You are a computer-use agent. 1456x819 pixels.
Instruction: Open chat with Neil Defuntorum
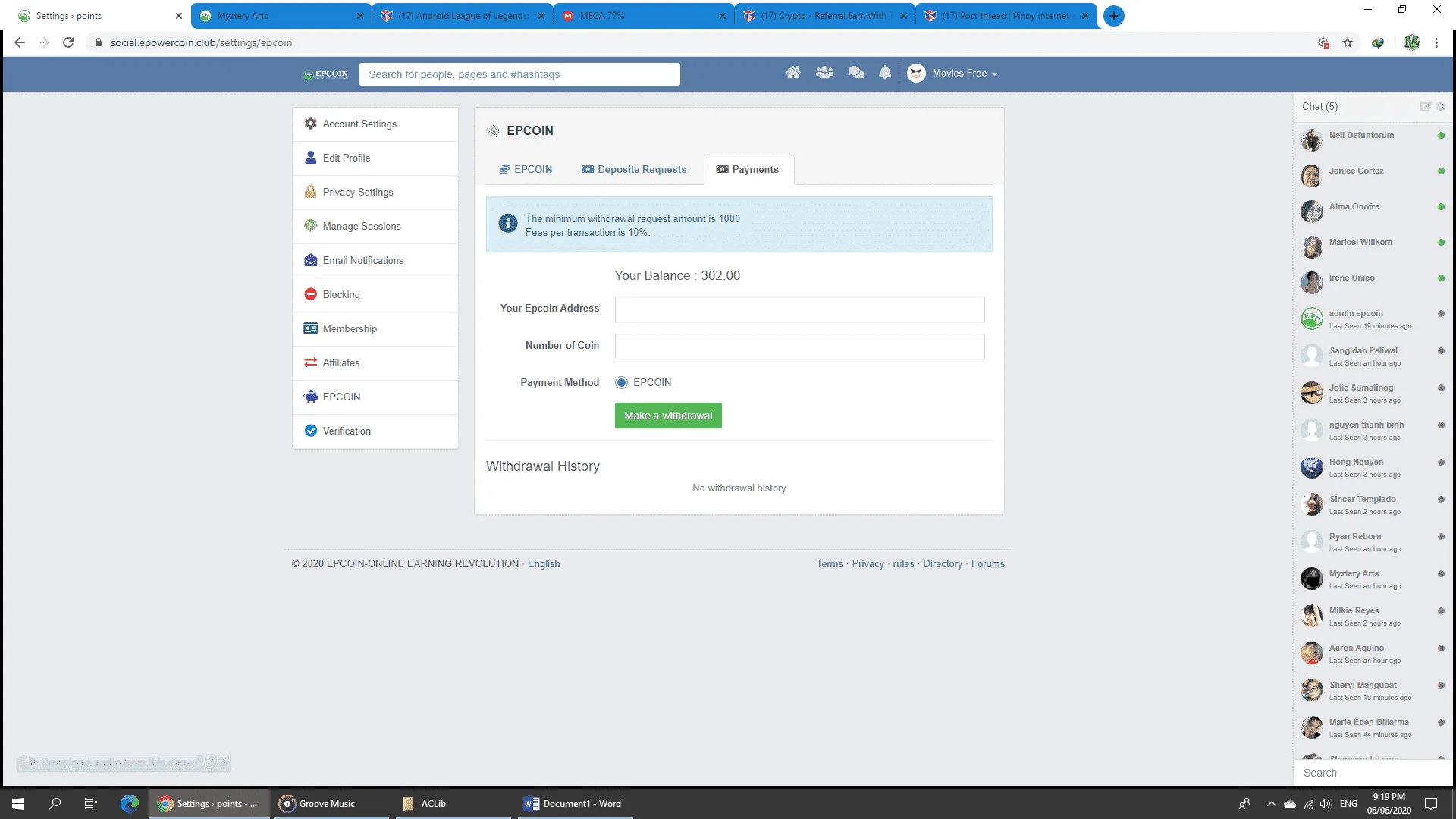[1373, 140]
